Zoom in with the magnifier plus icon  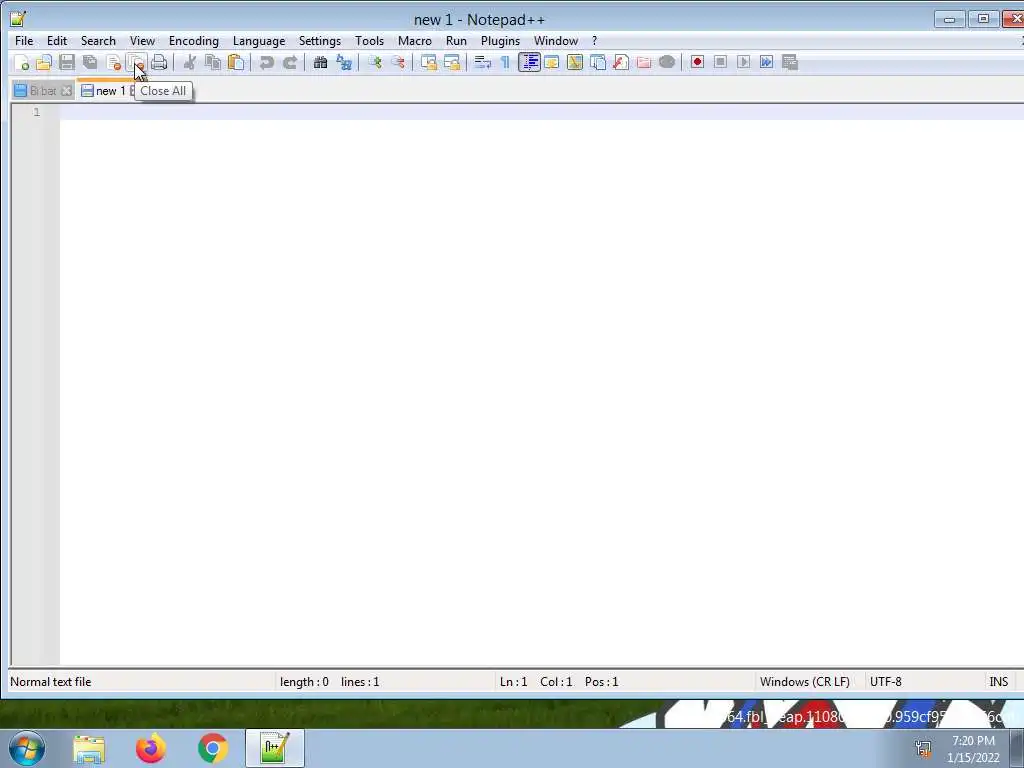pyautogui.click(x=375, y=62)
